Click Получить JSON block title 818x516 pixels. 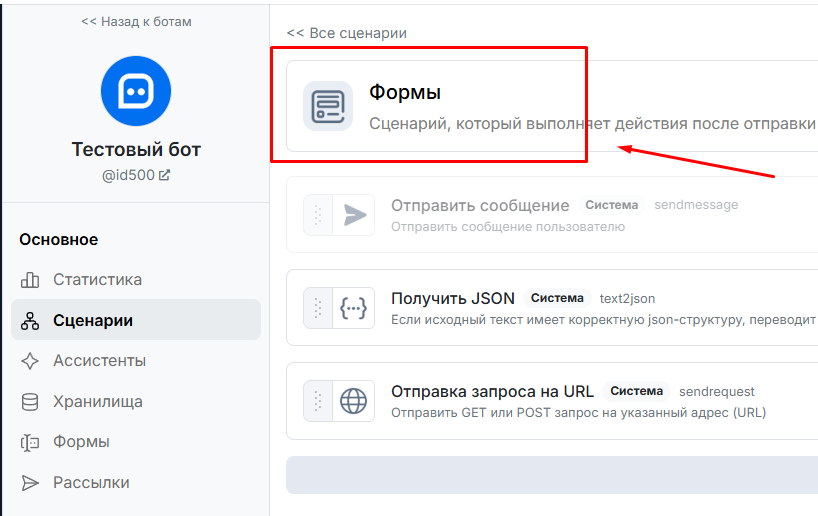click(x=453, y=298)
